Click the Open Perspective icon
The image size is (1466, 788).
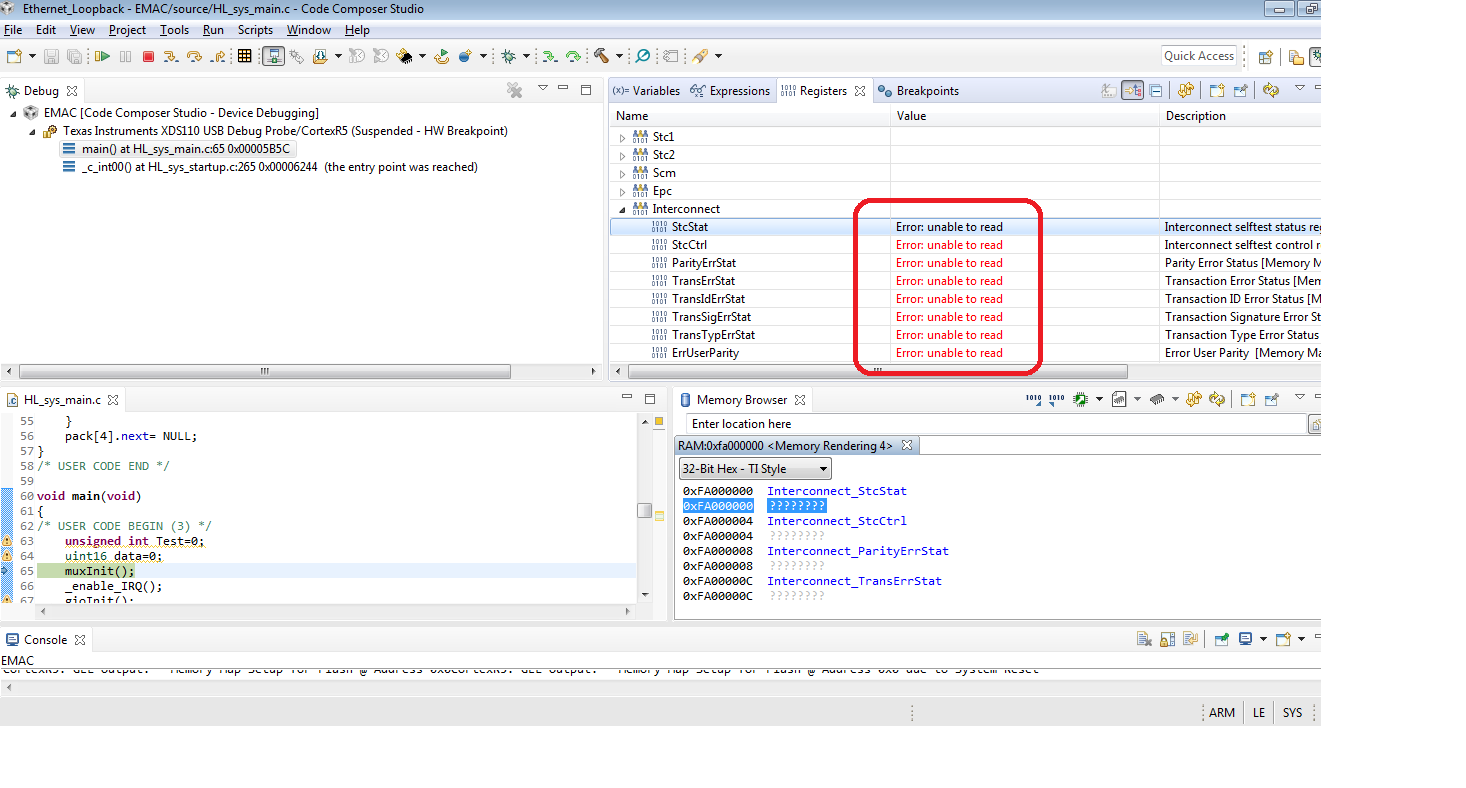click(x=1265, y=57)
